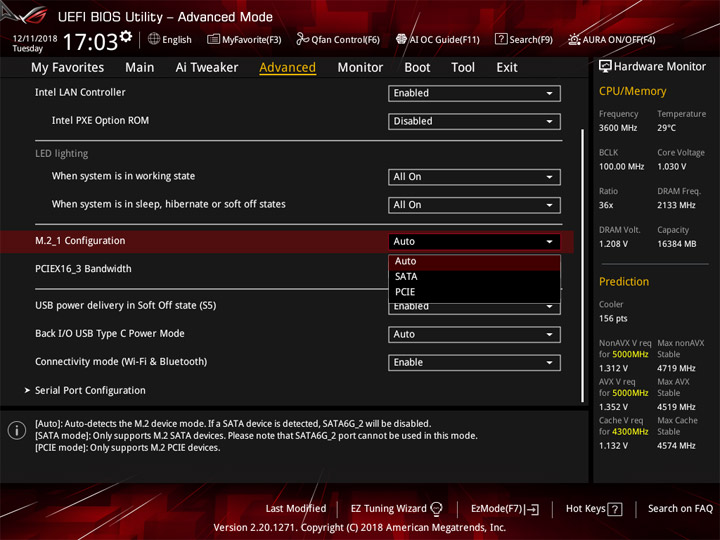Click the EzMode exit arrow icon

point(533,509)
